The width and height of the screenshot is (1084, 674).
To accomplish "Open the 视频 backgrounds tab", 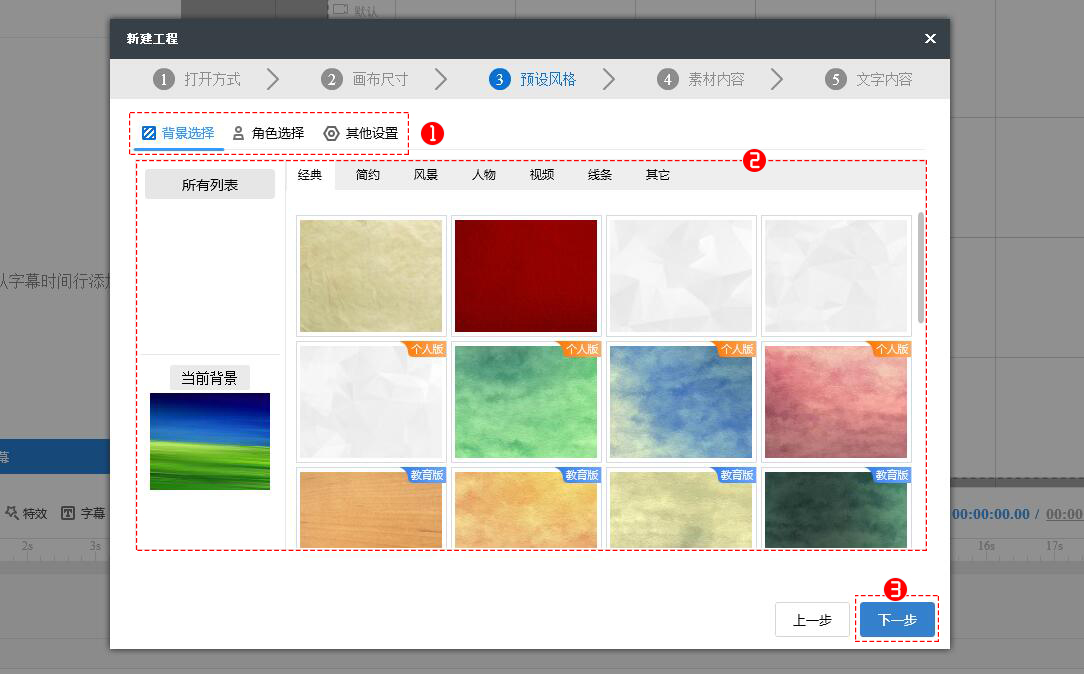I will 540,174.
